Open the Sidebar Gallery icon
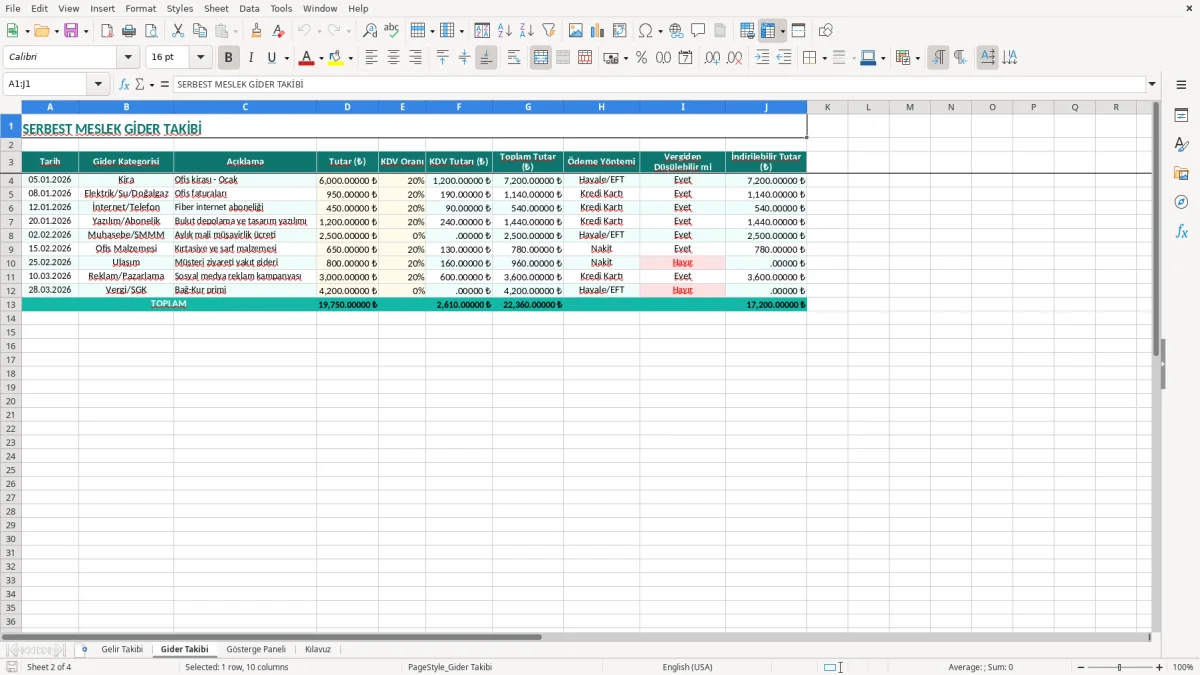1200x675 pixels. point(1181,173)
